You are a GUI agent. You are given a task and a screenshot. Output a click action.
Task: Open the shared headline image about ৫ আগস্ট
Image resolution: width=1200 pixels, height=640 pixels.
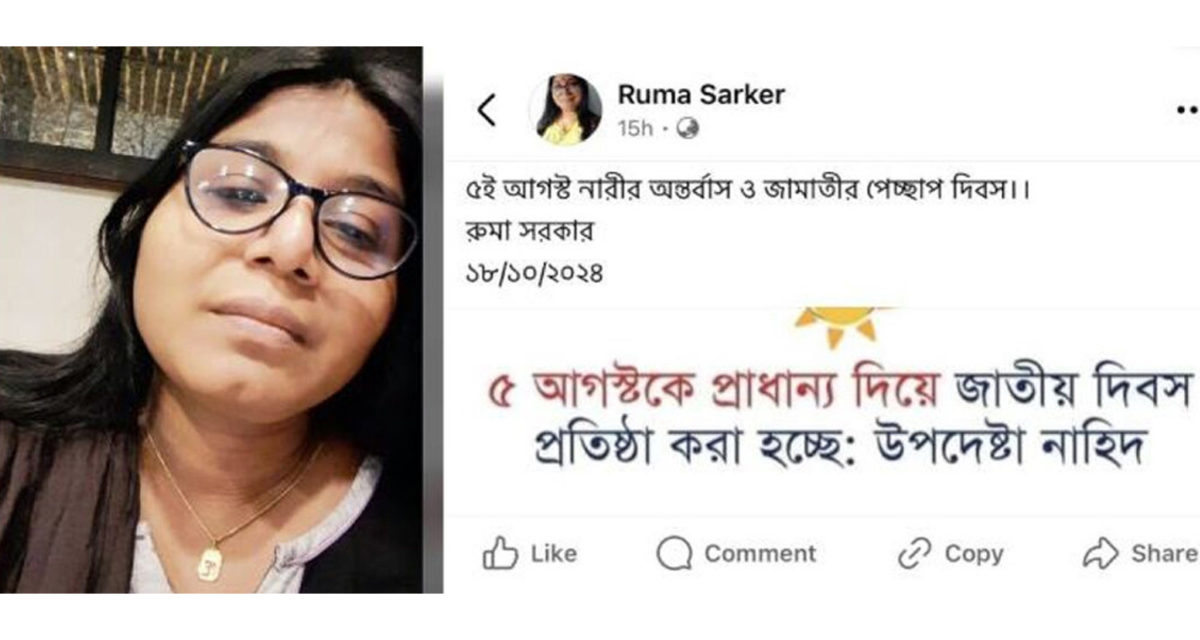(x=821, y=412)
